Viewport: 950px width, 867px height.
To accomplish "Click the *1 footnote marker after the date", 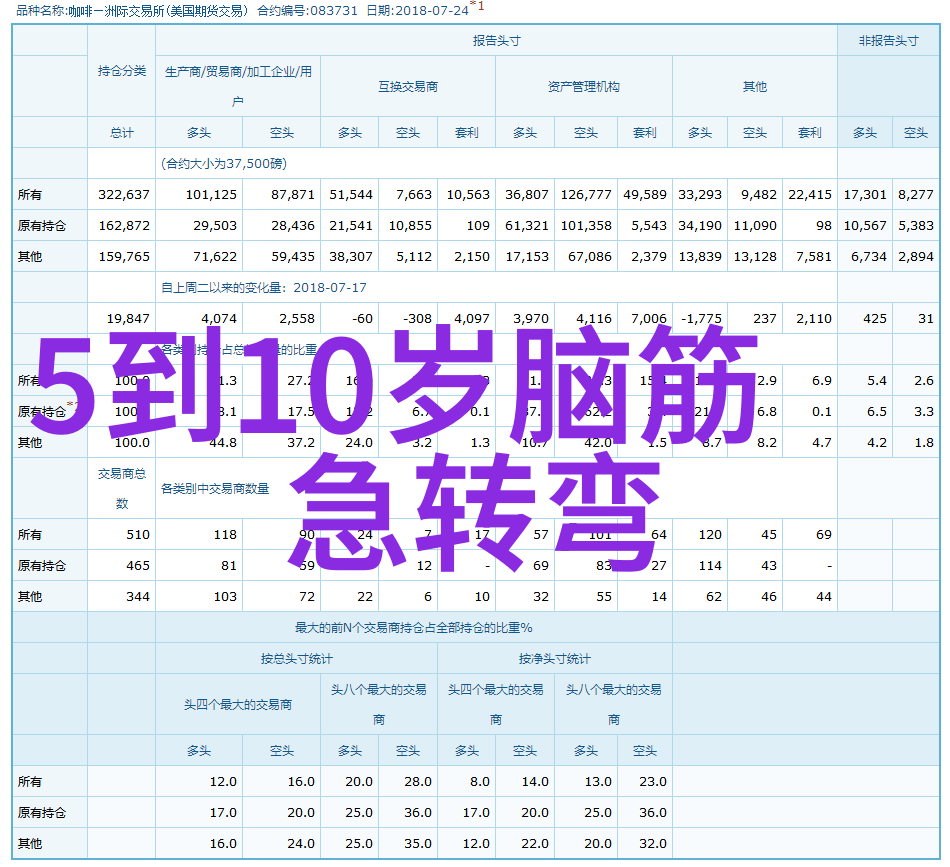I will 478,6.
